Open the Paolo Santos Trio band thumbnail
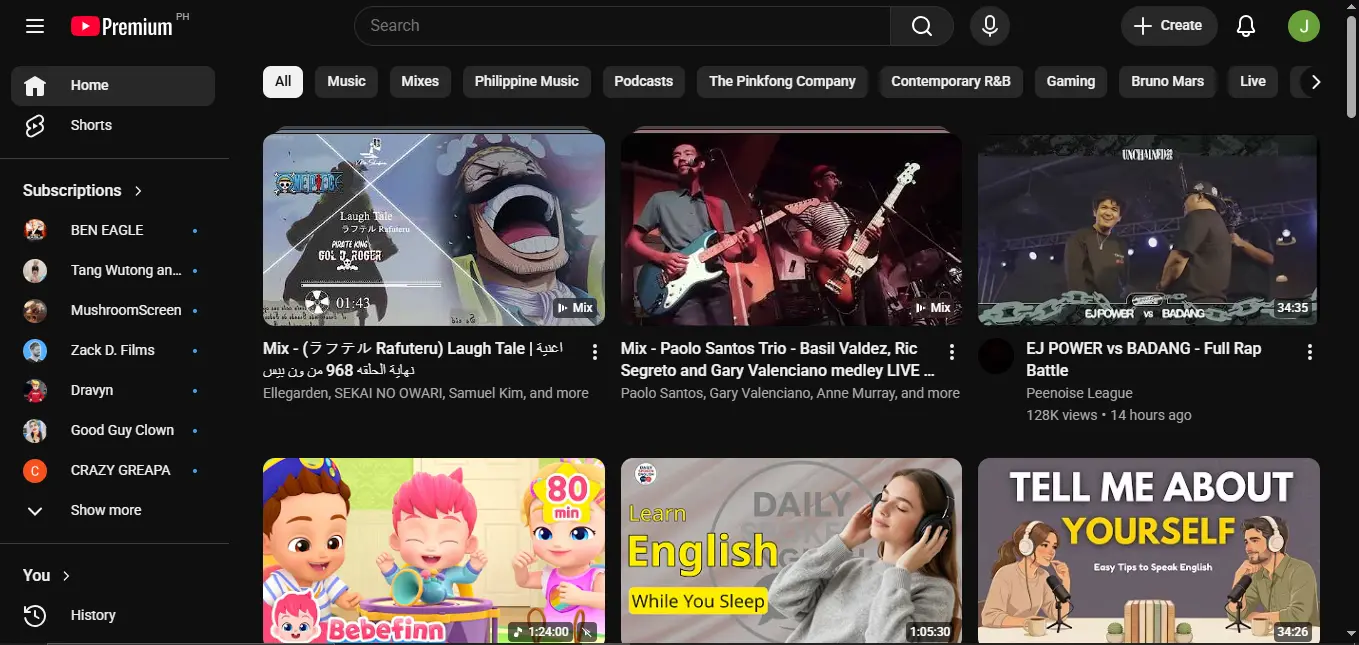 pyautogui.click(x=791, y=230)
